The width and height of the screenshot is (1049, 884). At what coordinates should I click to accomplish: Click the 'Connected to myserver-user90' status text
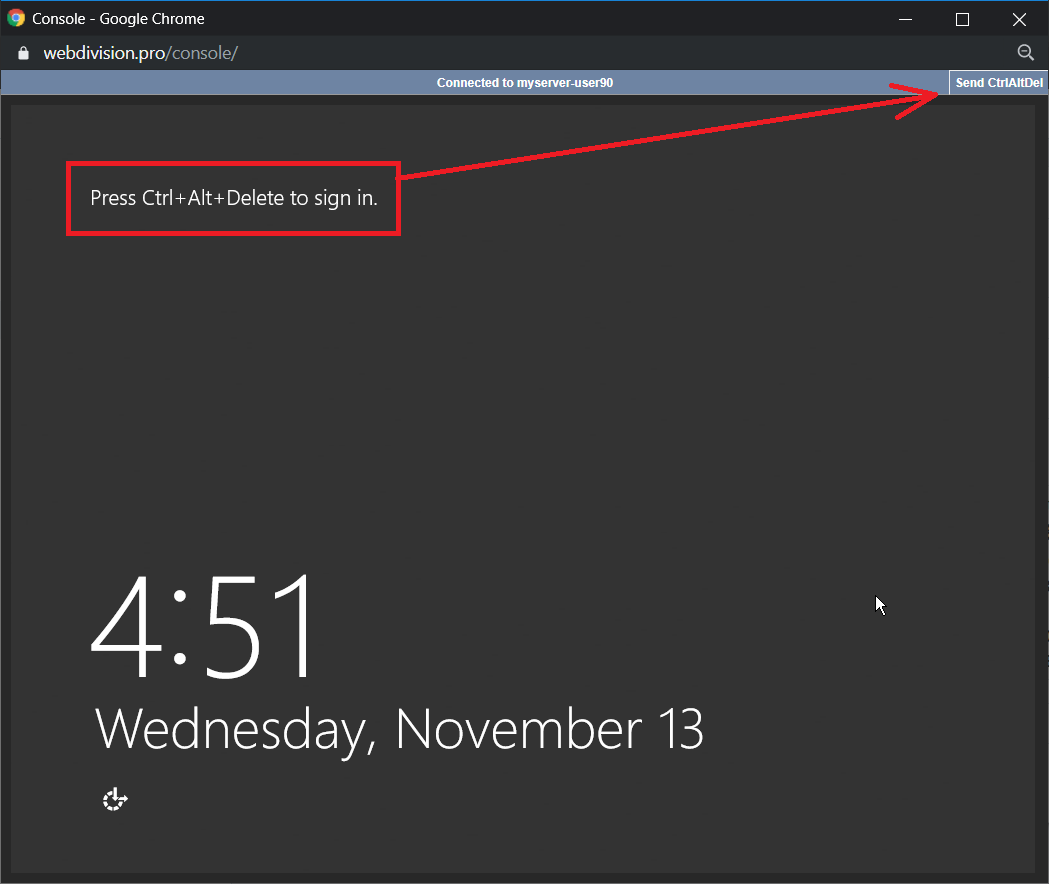coord(524,83)
